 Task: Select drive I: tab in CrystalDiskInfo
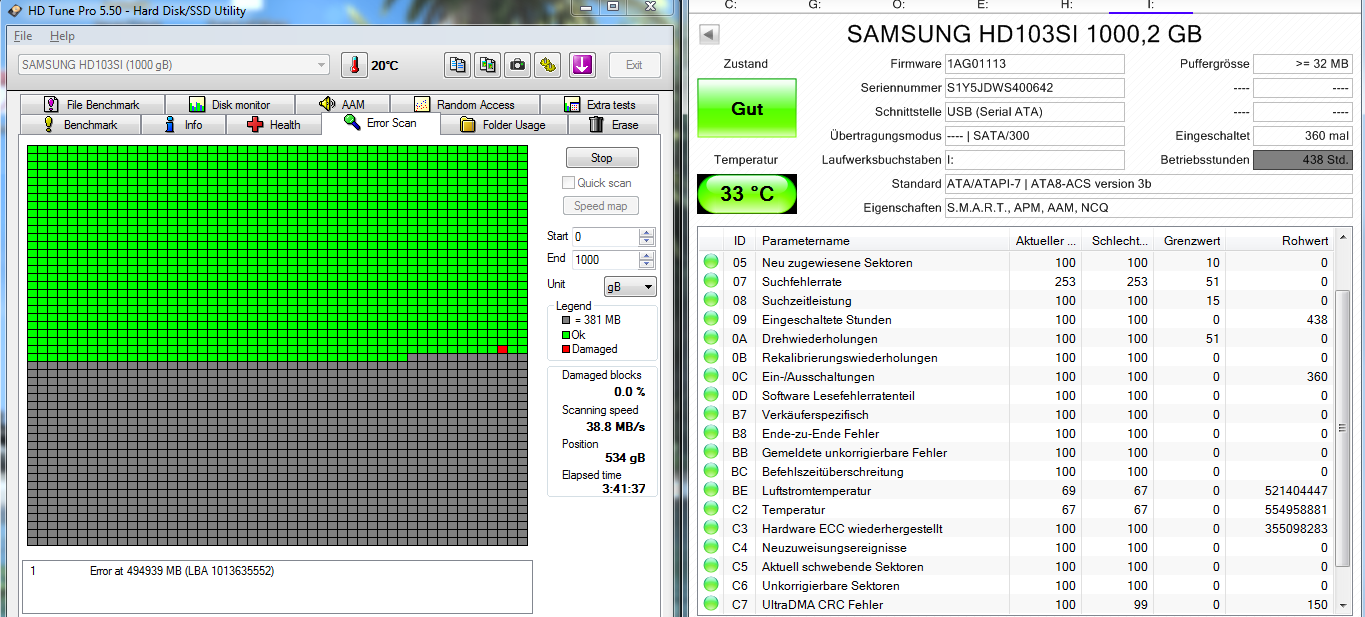pos(1151,5)
